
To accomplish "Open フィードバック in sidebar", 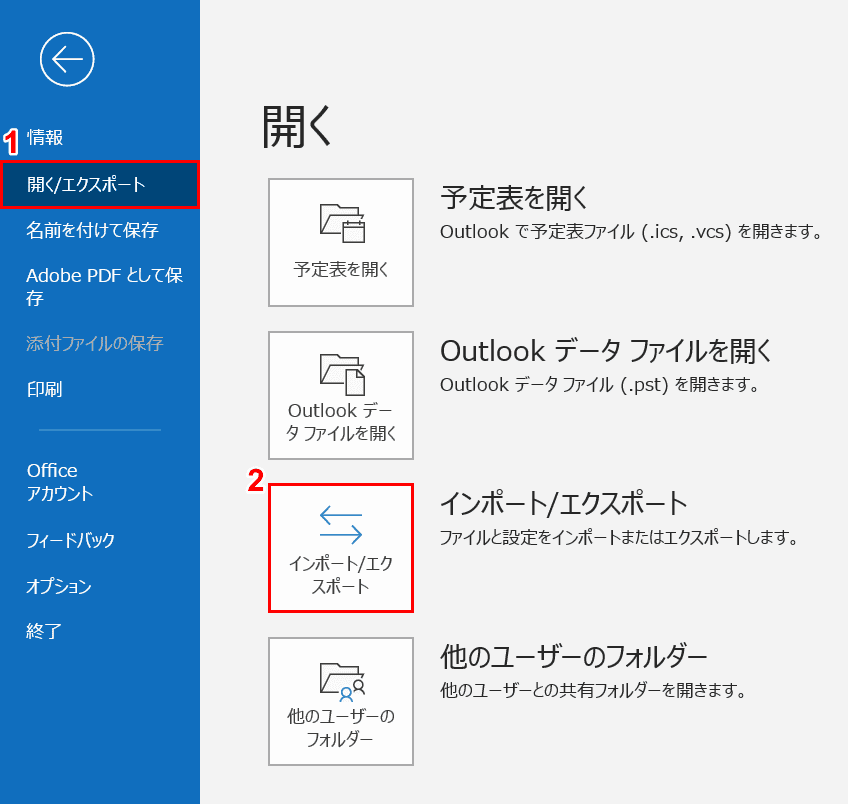I will 71,540.
